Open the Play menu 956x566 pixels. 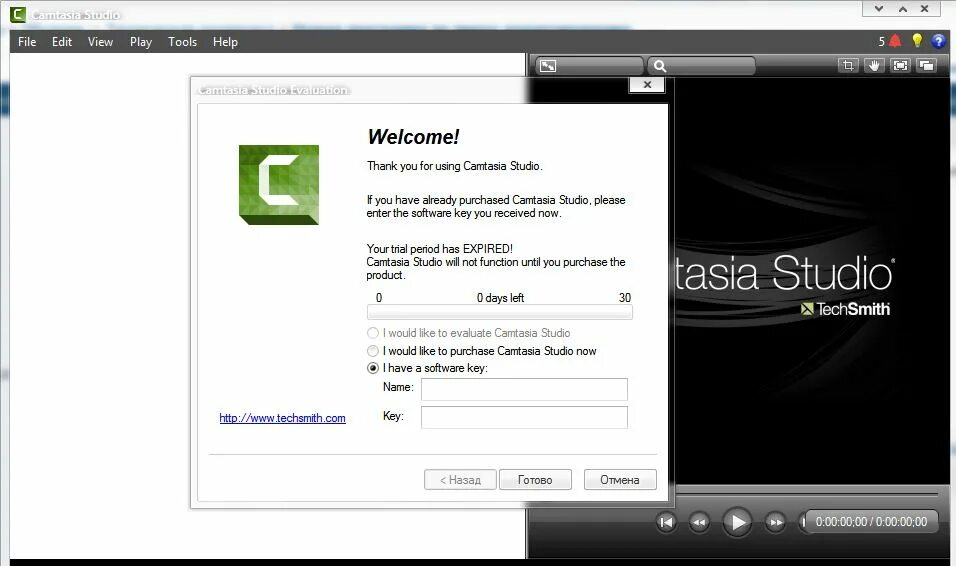141,41
